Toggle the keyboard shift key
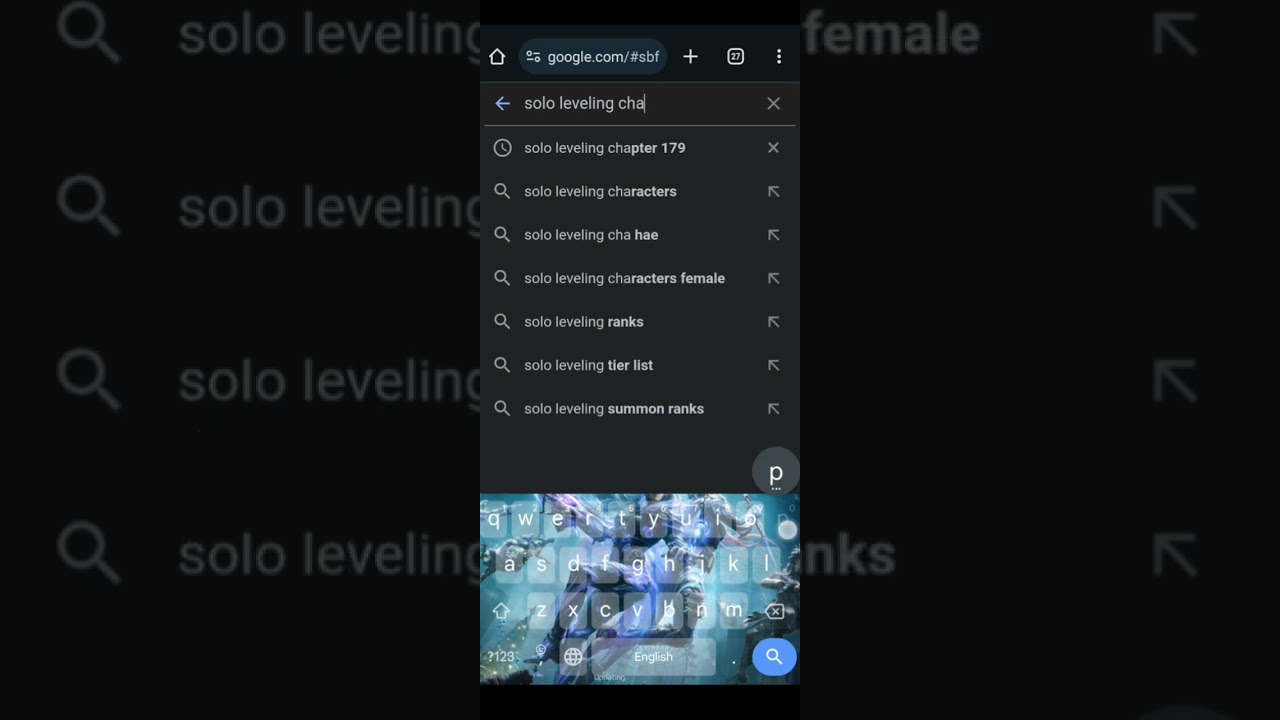The image size is (1280, 720). 501,611
